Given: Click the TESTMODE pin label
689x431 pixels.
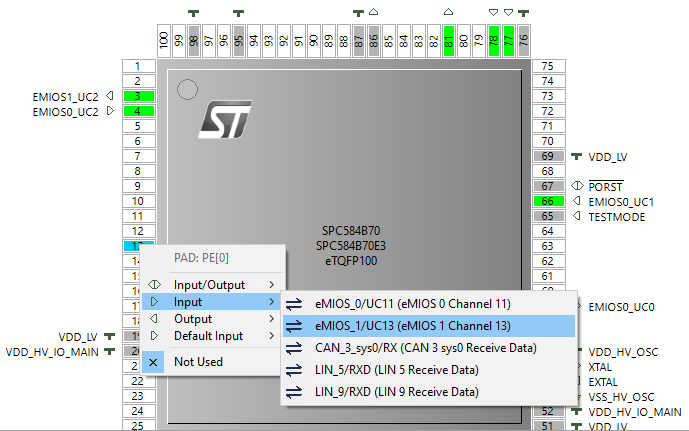Looking at the screenshot, I should point(617,217).
